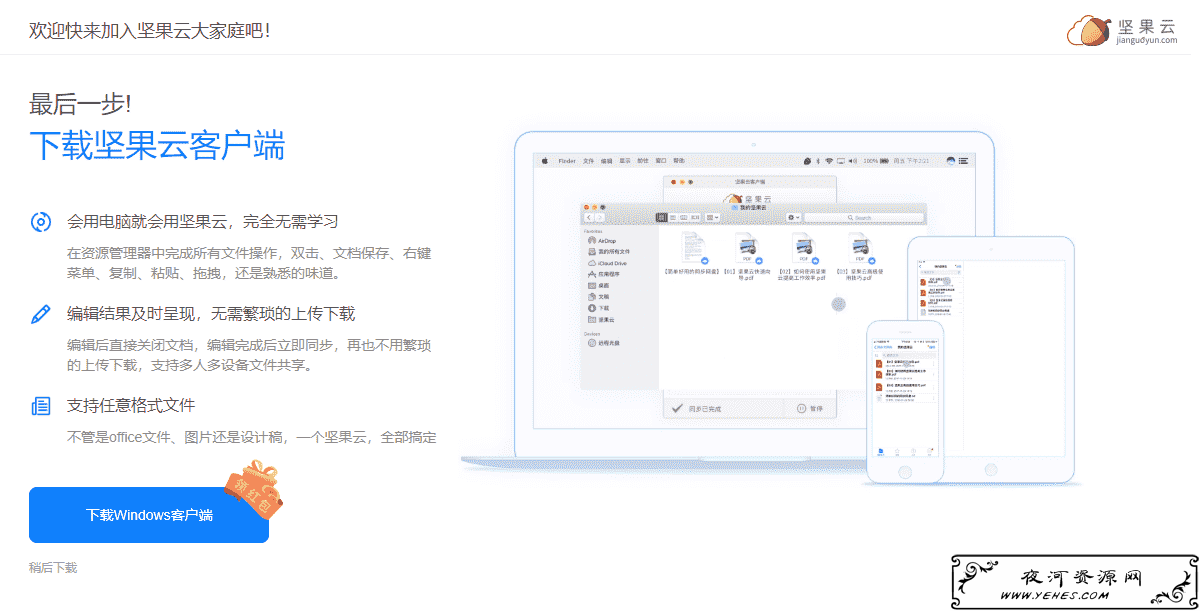Select 应用程序 in the Finder sidebar

(604, 274)
